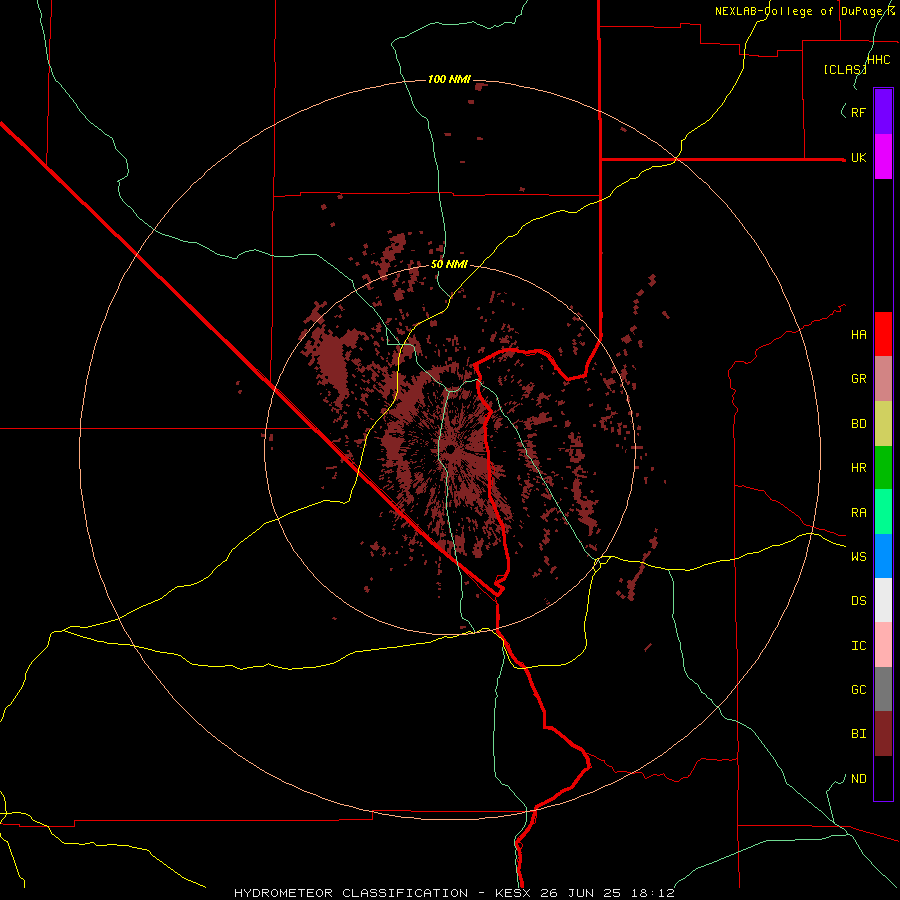This screenshot has width=900, height=900.
Task: Click the 26 JUN 25 date text
Action: [x=585, y=893]
